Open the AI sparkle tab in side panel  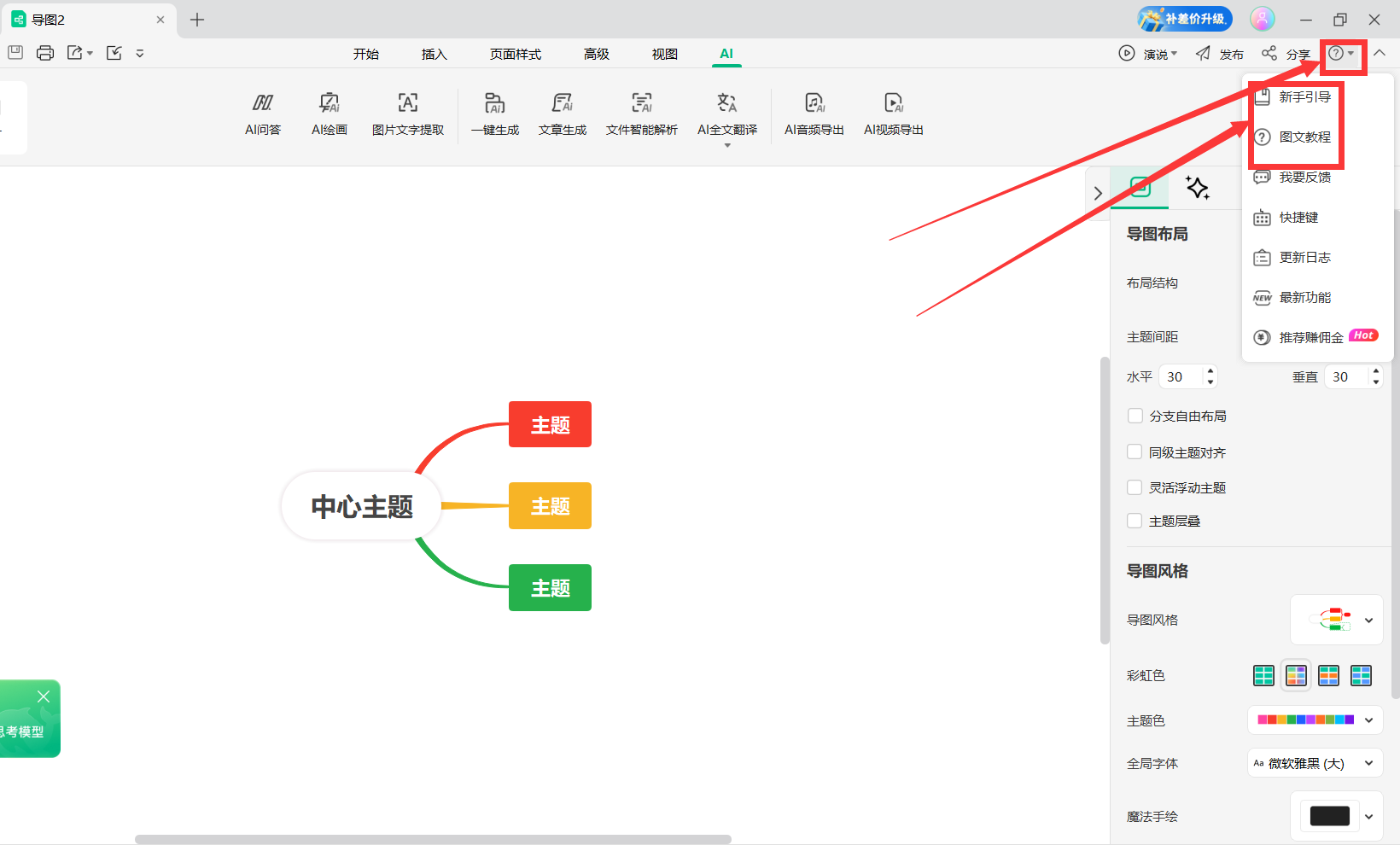[x=1197, y=188]
